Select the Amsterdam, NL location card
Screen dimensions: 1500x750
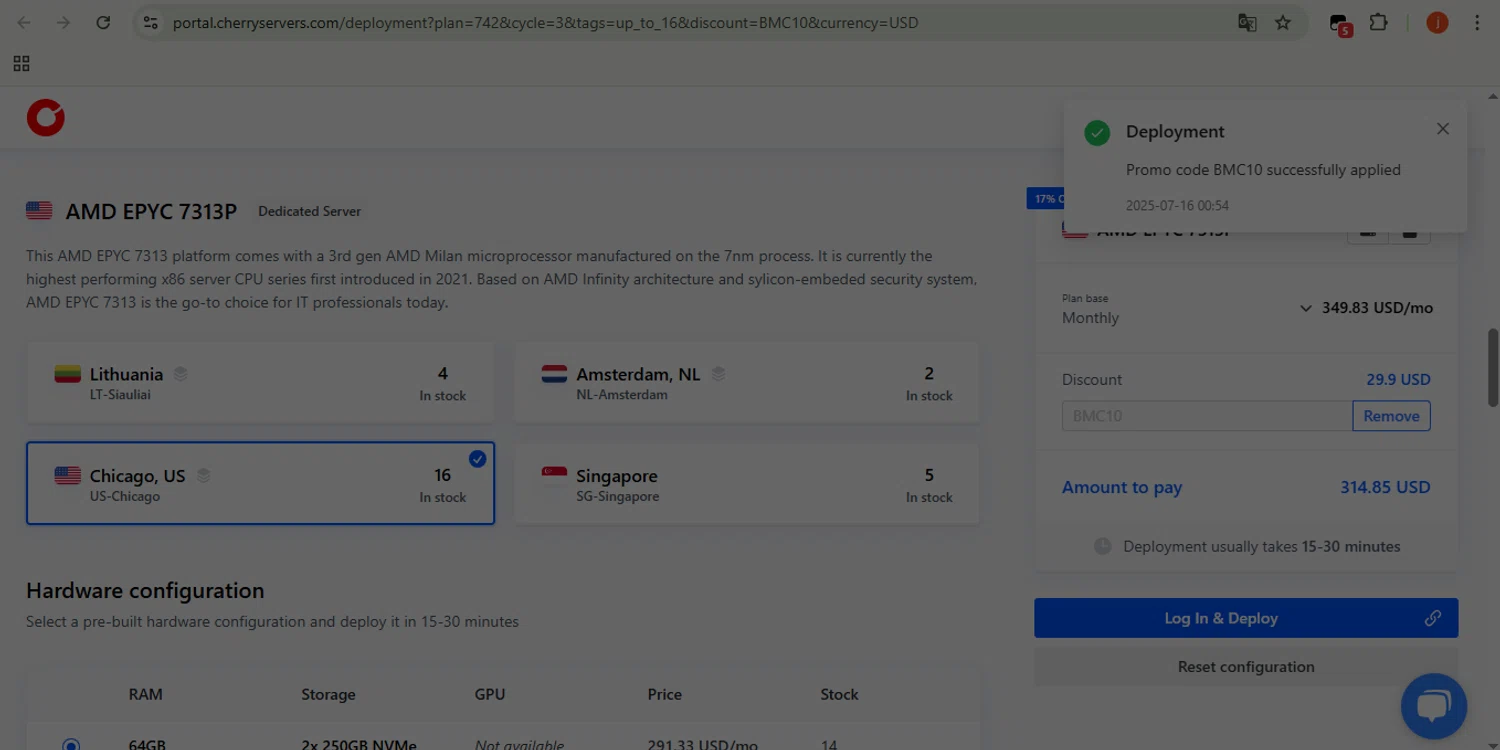(747, 382)
